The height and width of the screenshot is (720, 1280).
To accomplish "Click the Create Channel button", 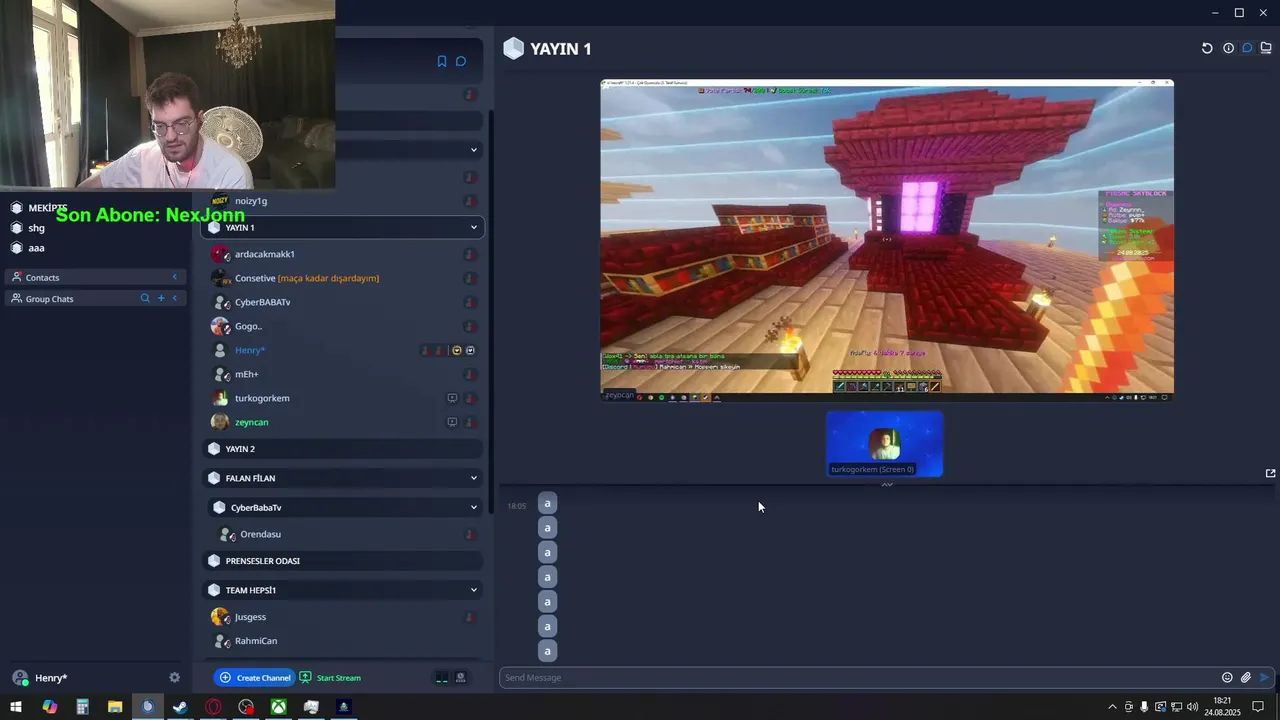I will click(x=255, y=678).
